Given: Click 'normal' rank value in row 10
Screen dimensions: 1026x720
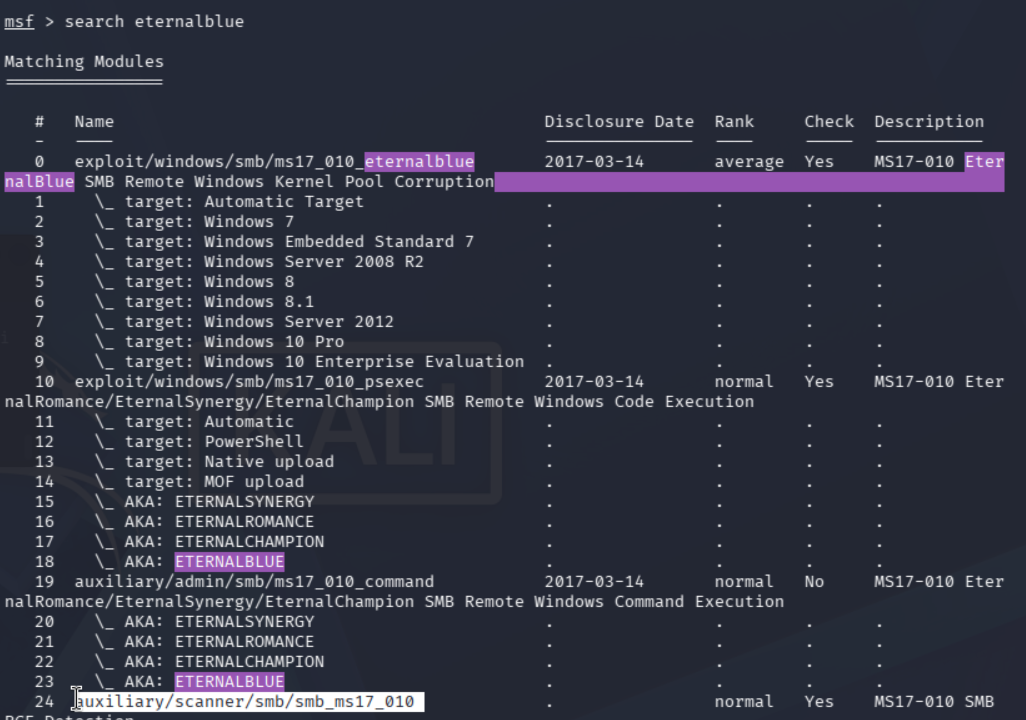Looking at the screenshot, I should [x=744, y=382].
